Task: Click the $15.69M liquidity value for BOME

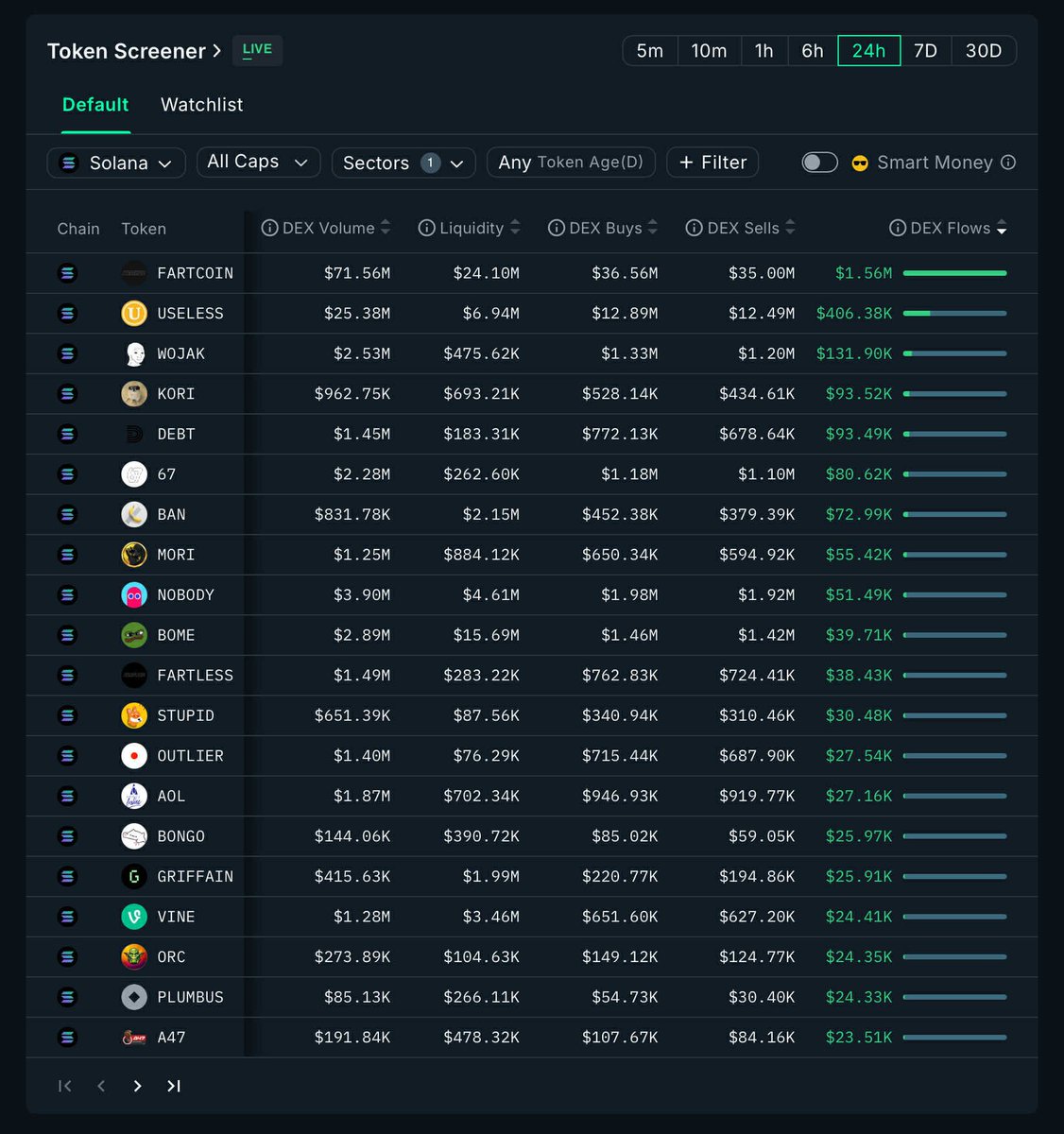Action: (x=486, y=635)
